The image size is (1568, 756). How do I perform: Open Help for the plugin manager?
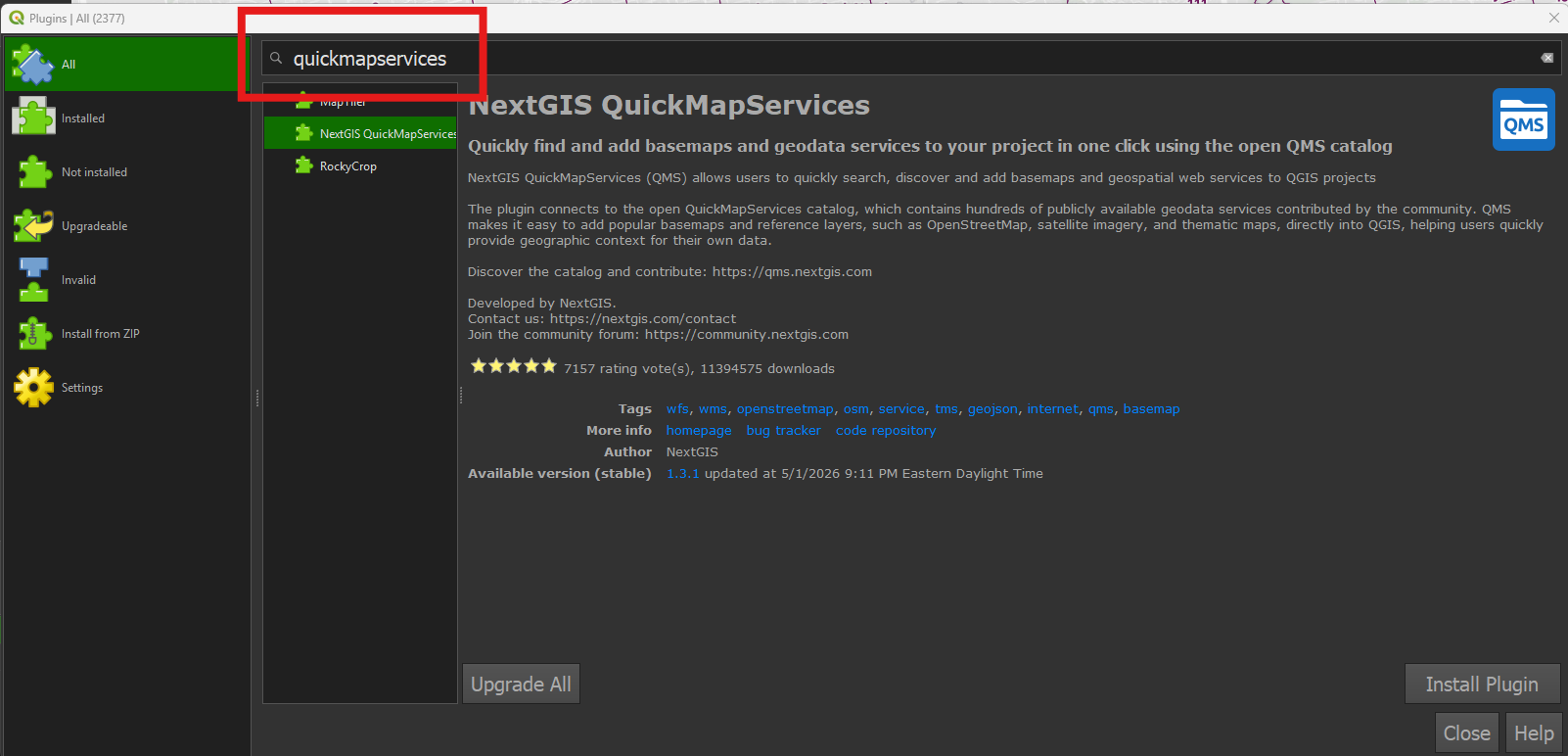[1534, 732]
